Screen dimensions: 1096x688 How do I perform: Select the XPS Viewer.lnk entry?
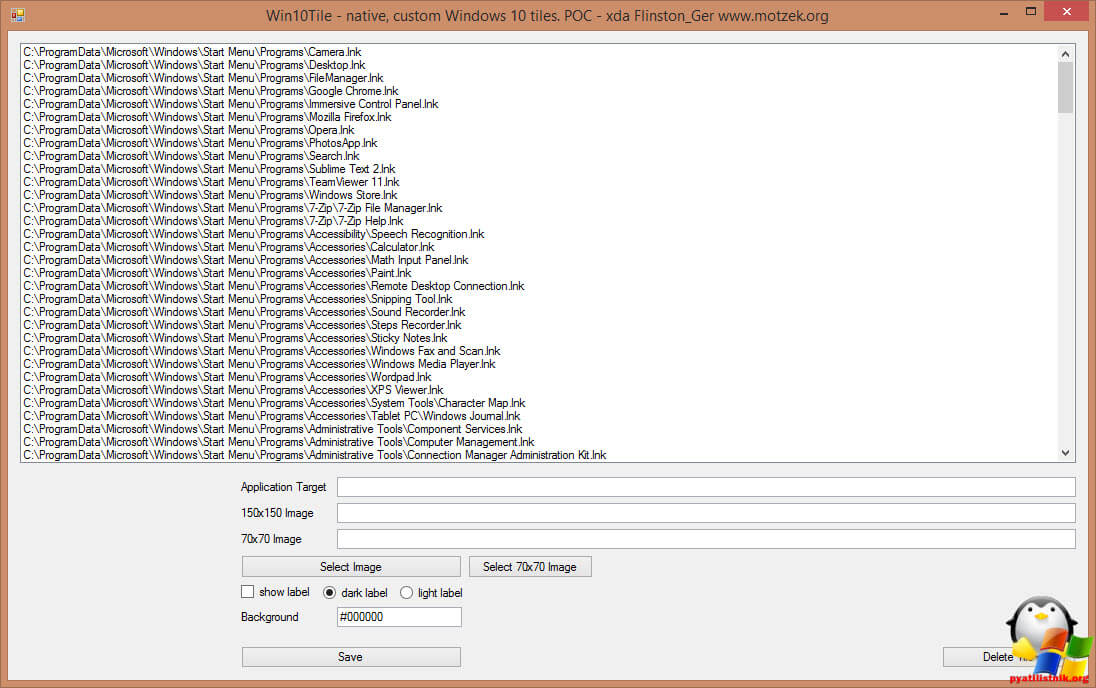pyautogui.click(x=233, y=390)
